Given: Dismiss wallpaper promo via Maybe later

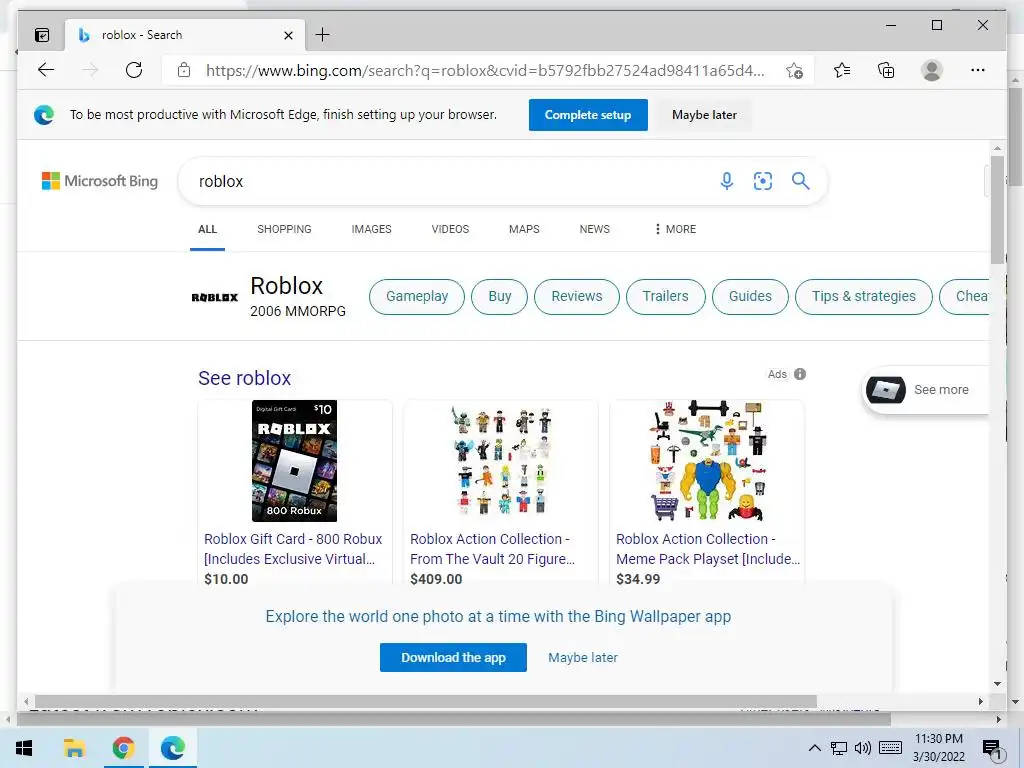Looking at the screenshot, I should pos(583,658).
